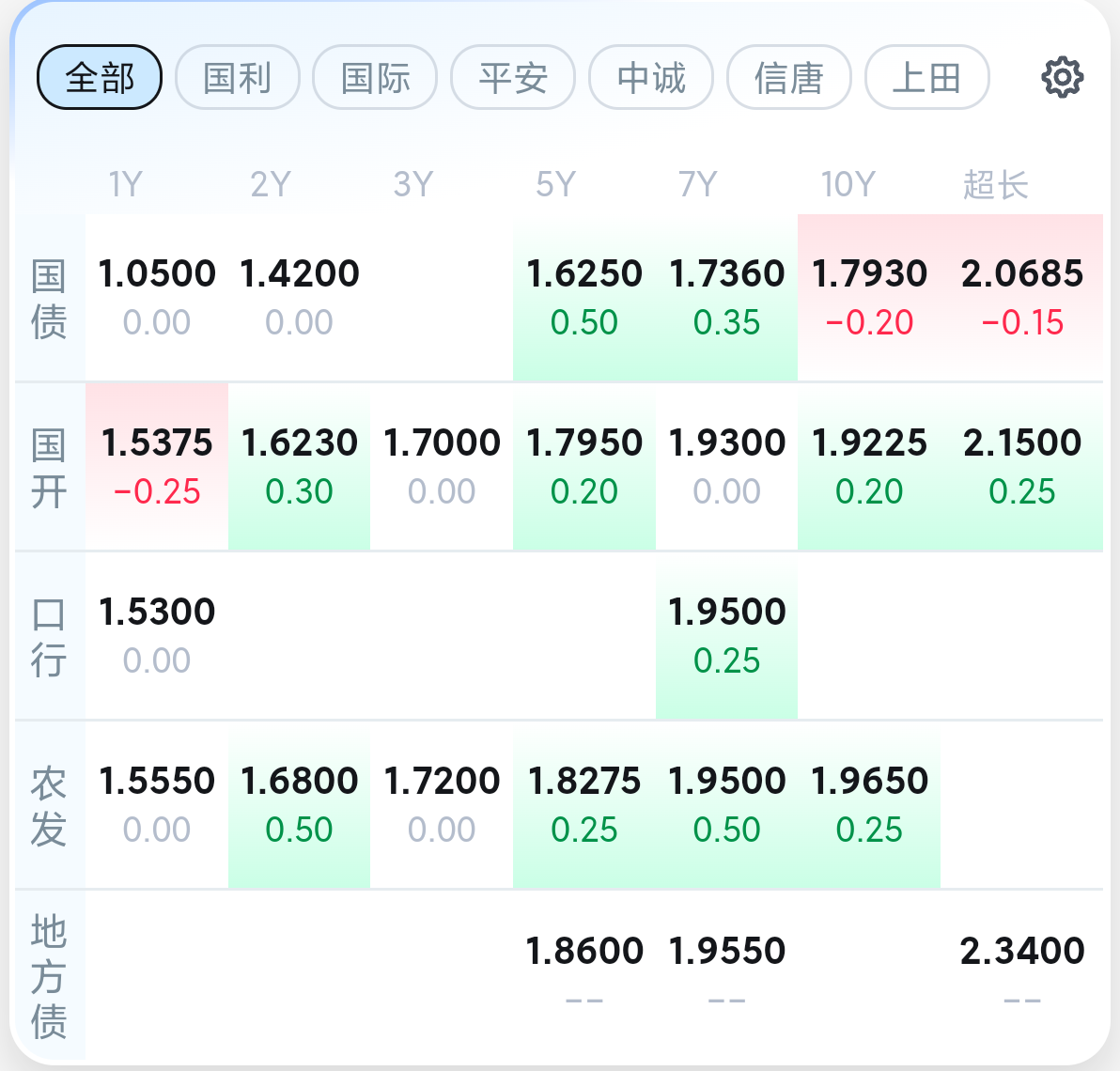Switch to the 国际 broker tab
The width and height of the screenshot is (1120, 1071).
[x=375, y=77]
